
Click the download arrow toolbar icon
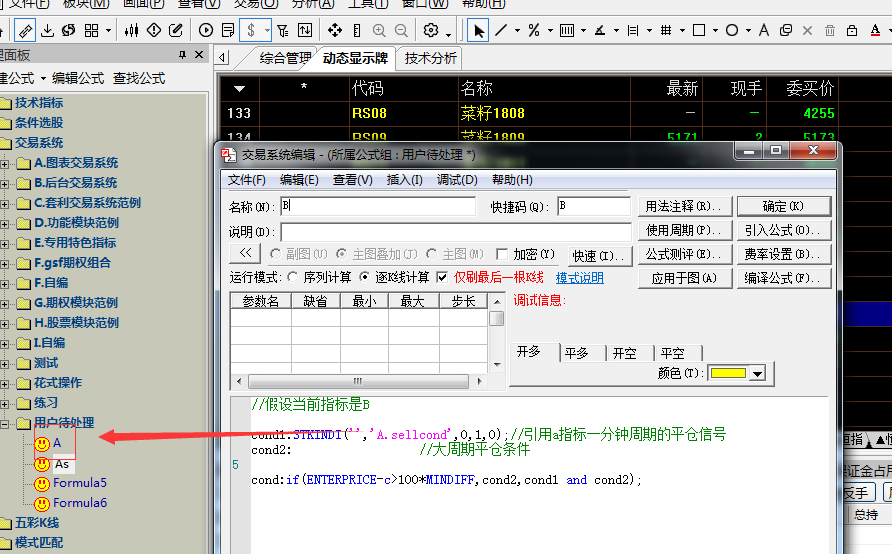[x=48, y=30]
